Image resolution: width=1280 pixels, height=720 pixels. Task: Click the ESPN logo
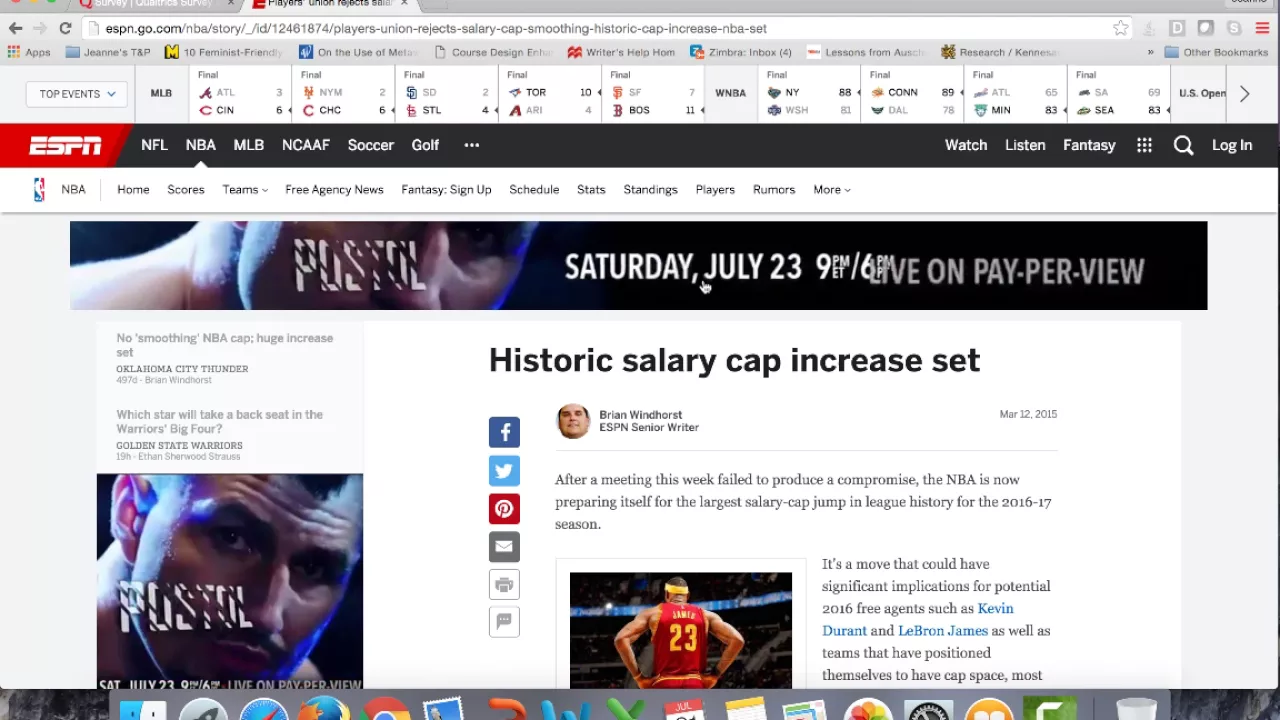click(x=65, y=146)
